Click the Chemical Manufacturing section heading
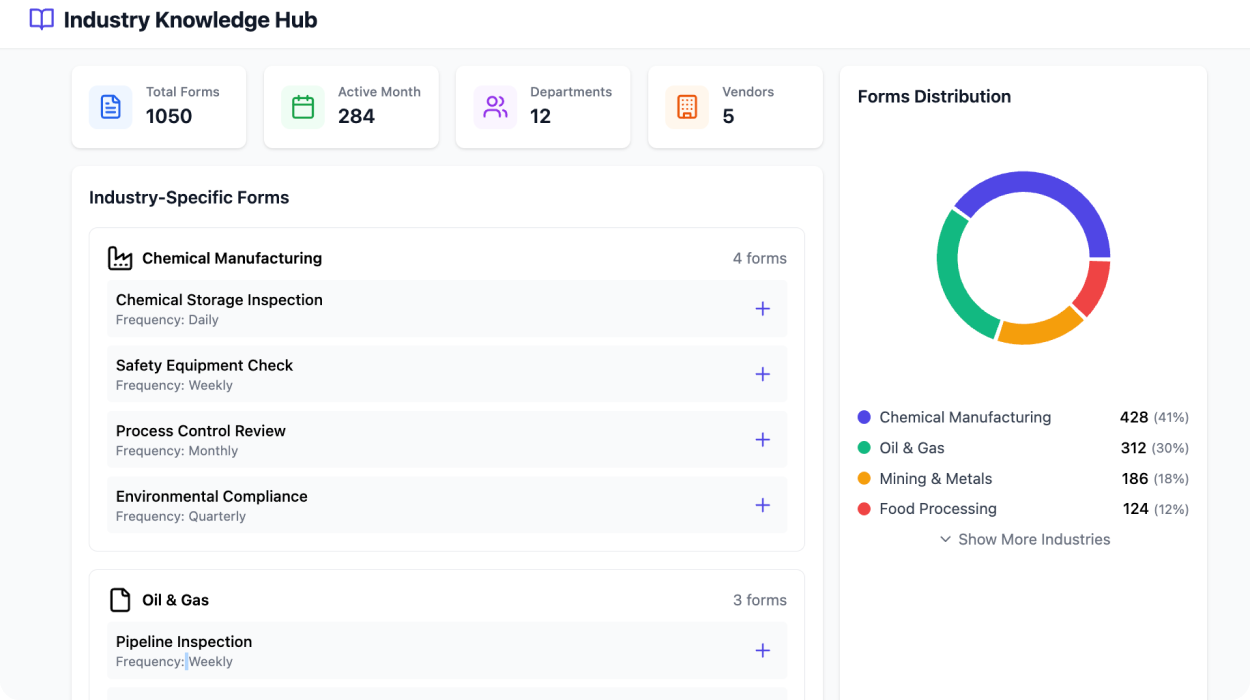This screenshot has width=1250, height=700. (232, 258)
